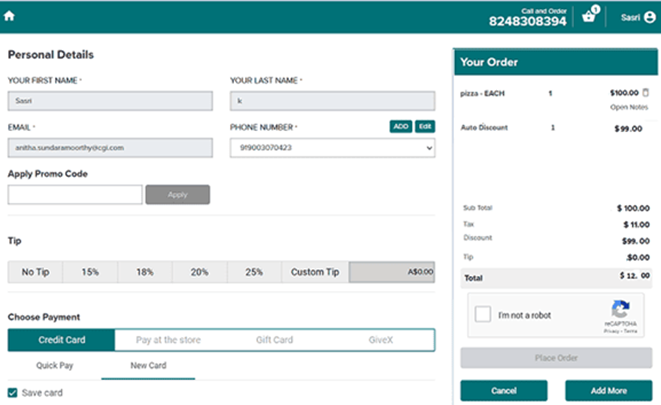
Task: Open the shopping cart basket icon
Action: point(590,17)
